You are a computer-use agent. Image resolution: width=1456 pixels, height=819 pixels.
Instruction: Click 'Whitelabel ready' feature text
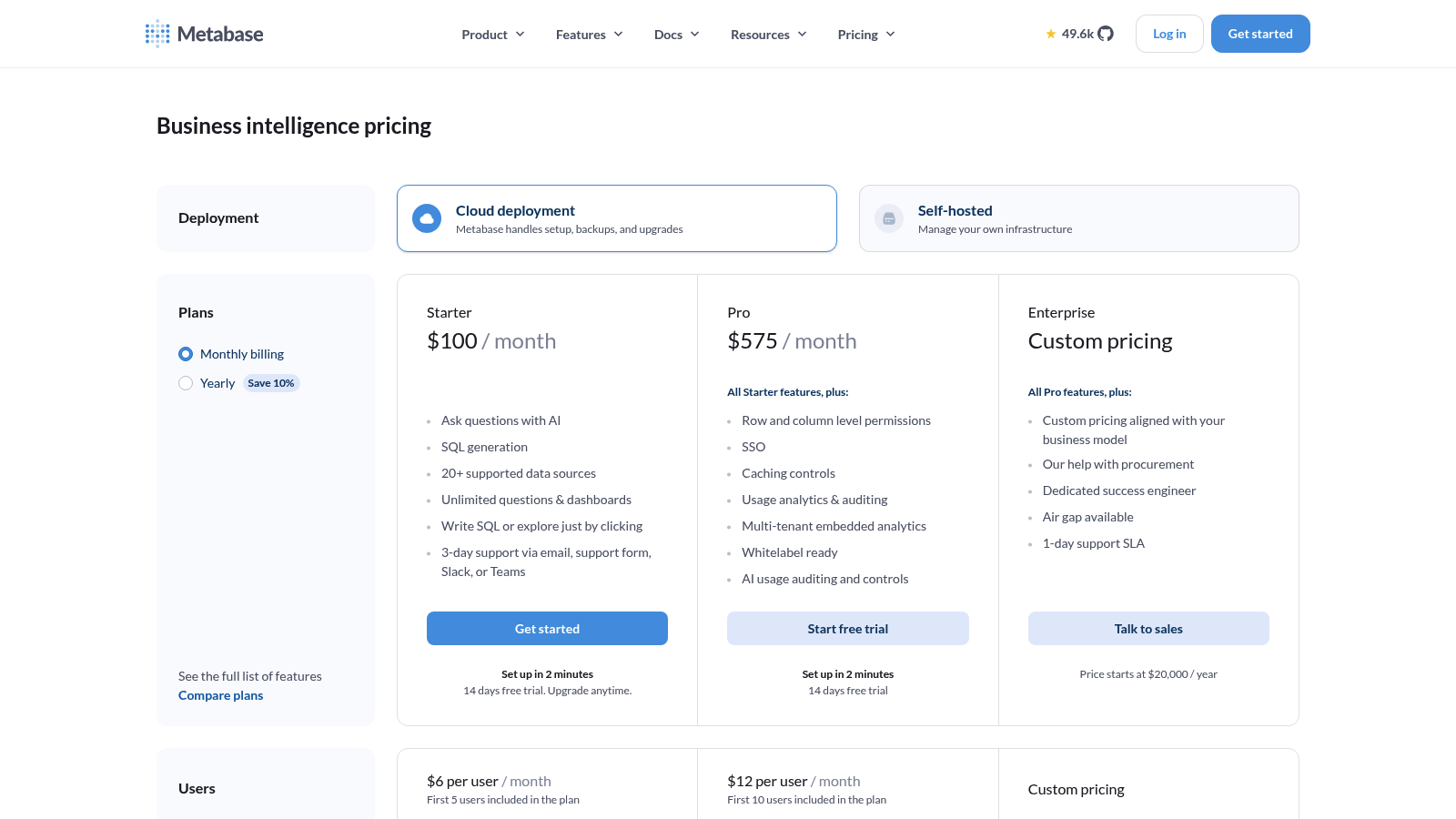tap(789, 552)
